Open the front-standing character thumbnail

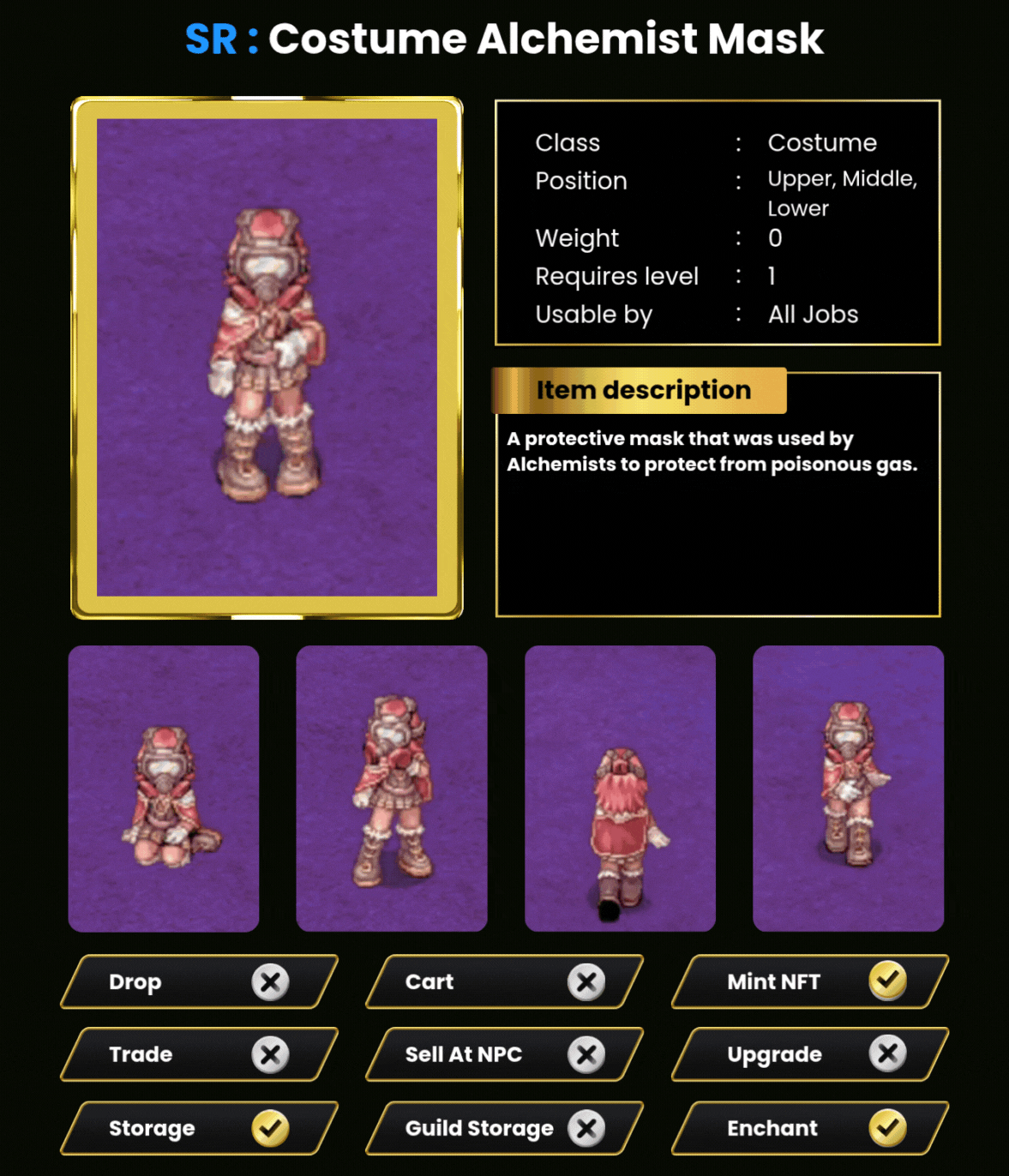pos(392,789)
